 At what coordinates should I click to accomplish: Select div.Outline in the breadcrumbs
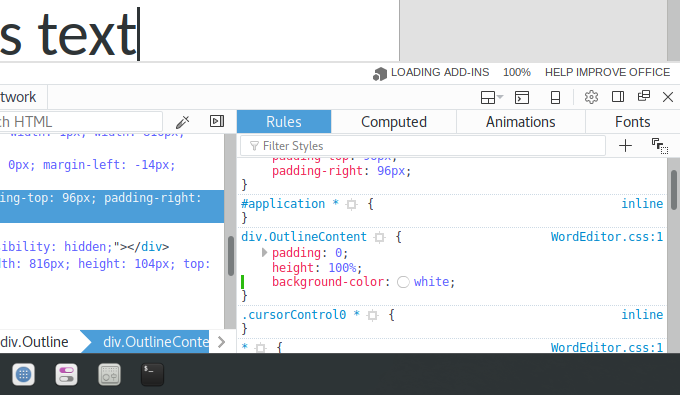34,342
